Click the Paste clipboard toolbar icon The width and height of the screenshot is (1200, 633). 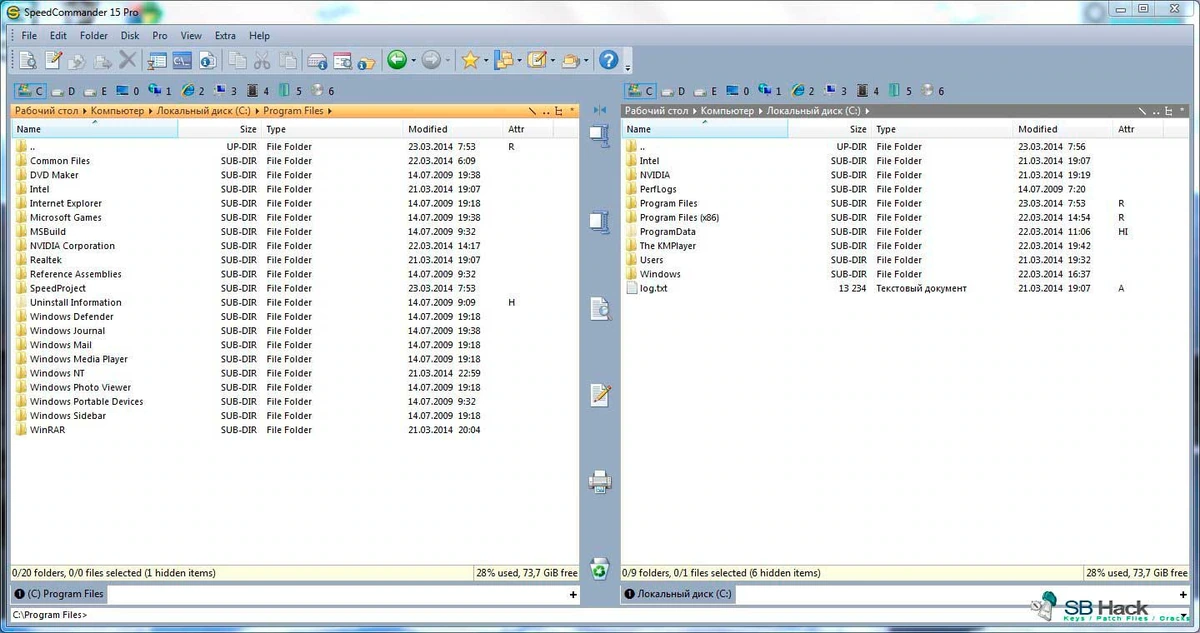click(x=288, y=61)
